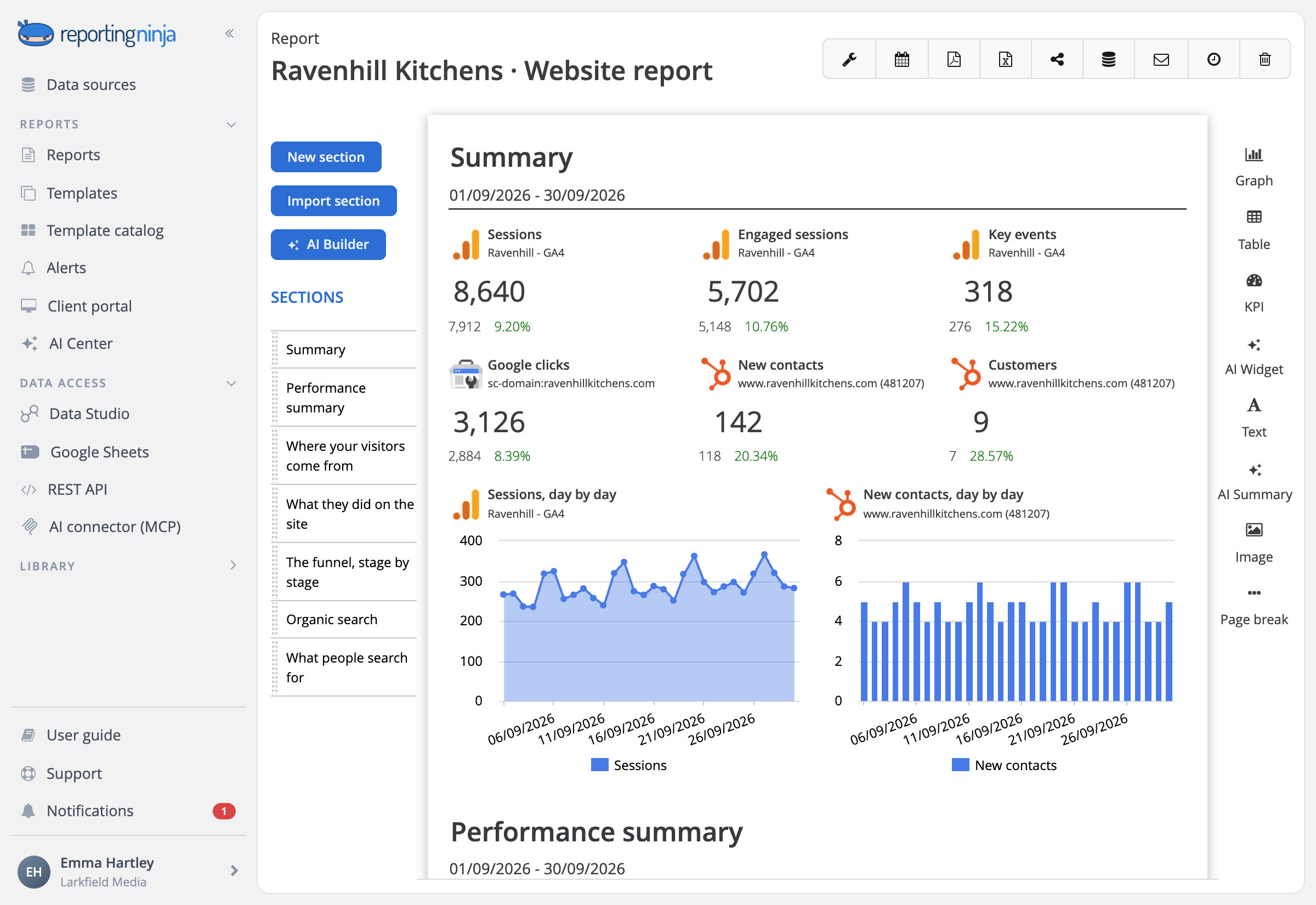Image resolution: width=1316 pixels, height=905 pixels.
Task: Click the EH user avatar
Action: click(34, 872)
